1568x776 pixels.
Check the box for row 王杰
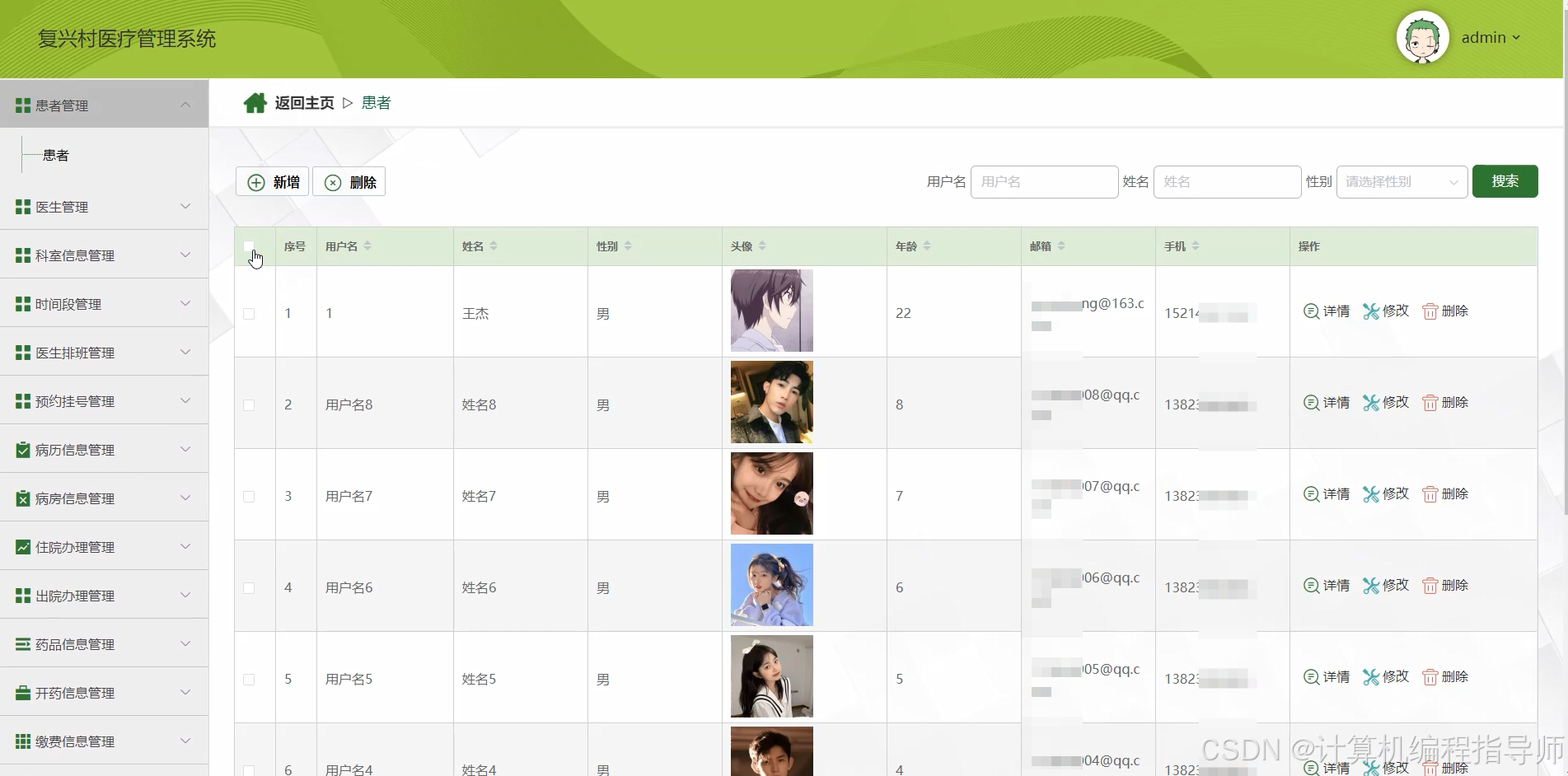click(x=249, y=314)
